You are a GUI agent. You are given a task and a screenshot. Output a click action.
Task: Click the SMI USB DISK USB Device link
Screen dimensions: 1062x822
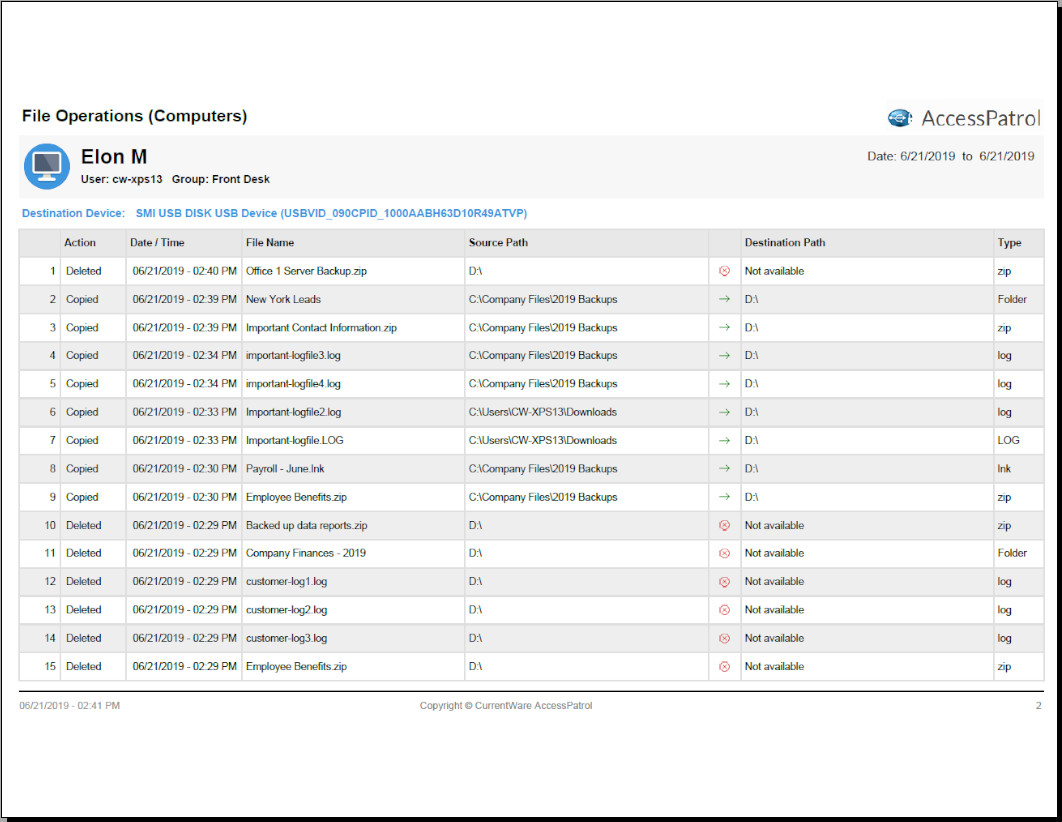point(331,213)
